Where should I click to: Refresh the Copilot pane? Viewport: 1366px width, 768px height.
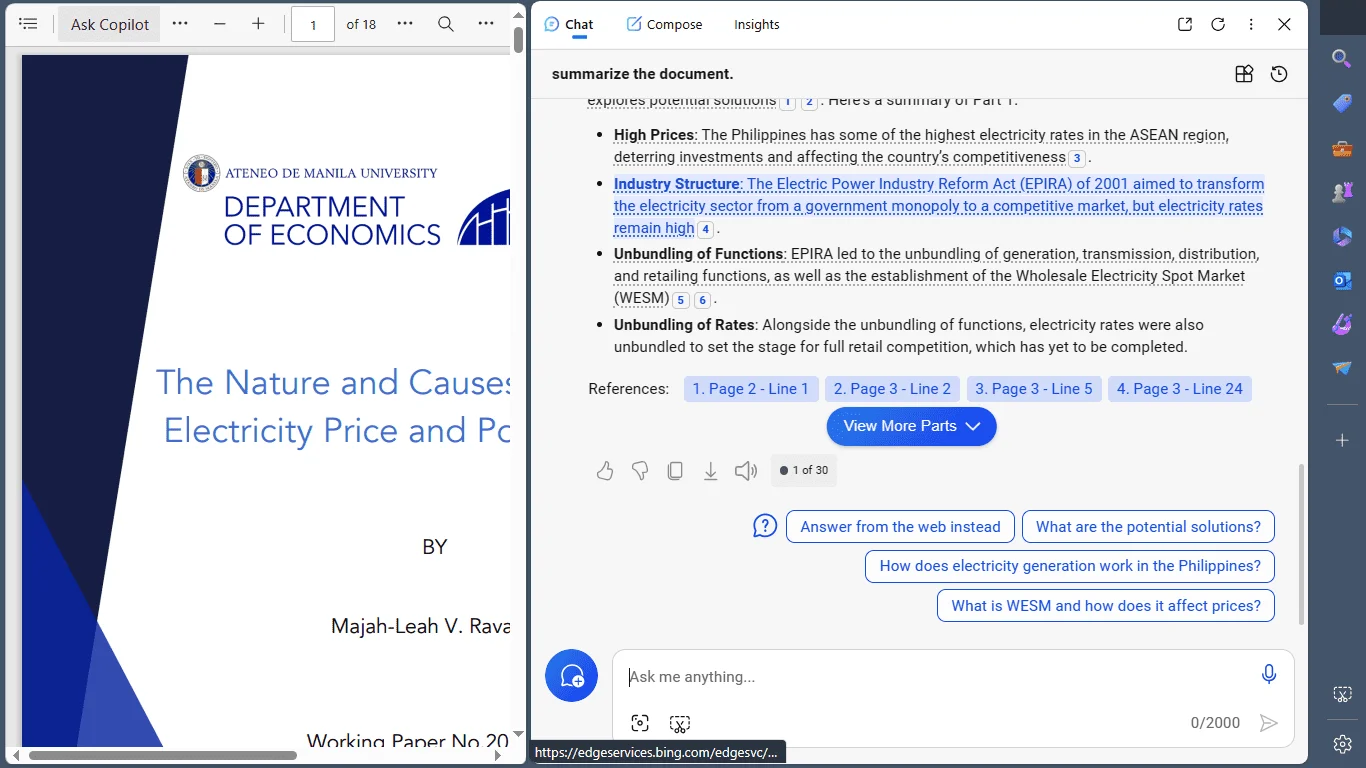point(1218,24)
